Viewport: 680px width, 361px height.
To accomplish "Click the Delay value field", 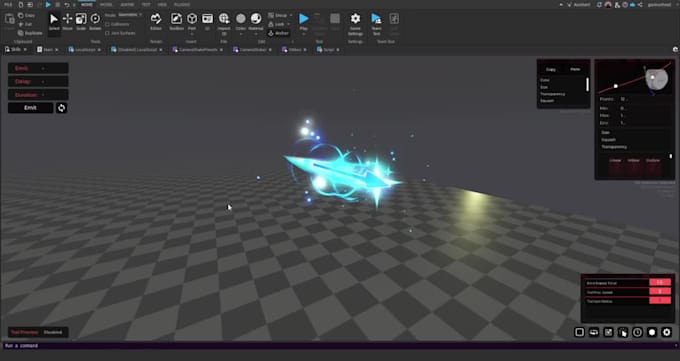I will (x=38, y=82).
